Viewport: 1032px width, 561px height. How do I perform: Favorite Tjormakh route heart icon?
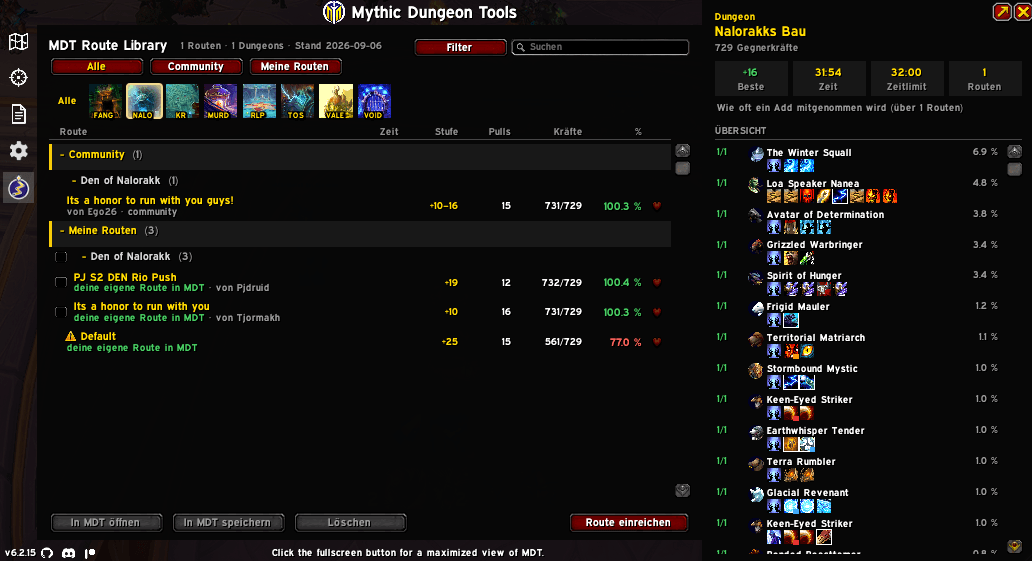coord(657,312)
